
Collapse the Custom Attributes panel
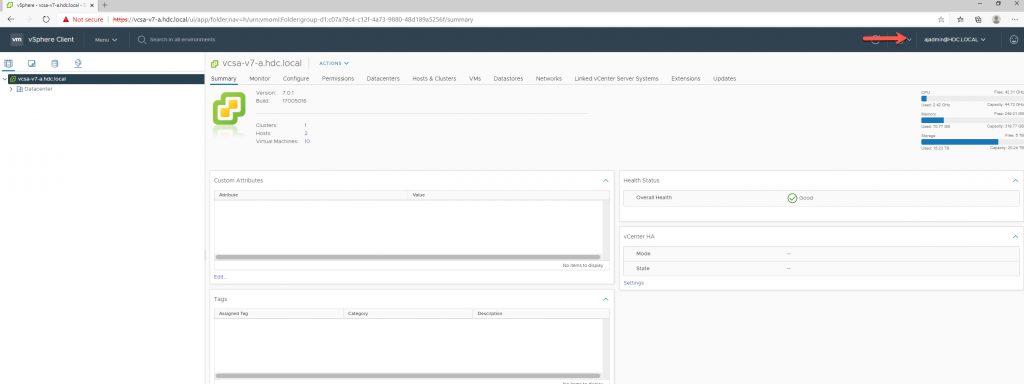click(605, 180)
